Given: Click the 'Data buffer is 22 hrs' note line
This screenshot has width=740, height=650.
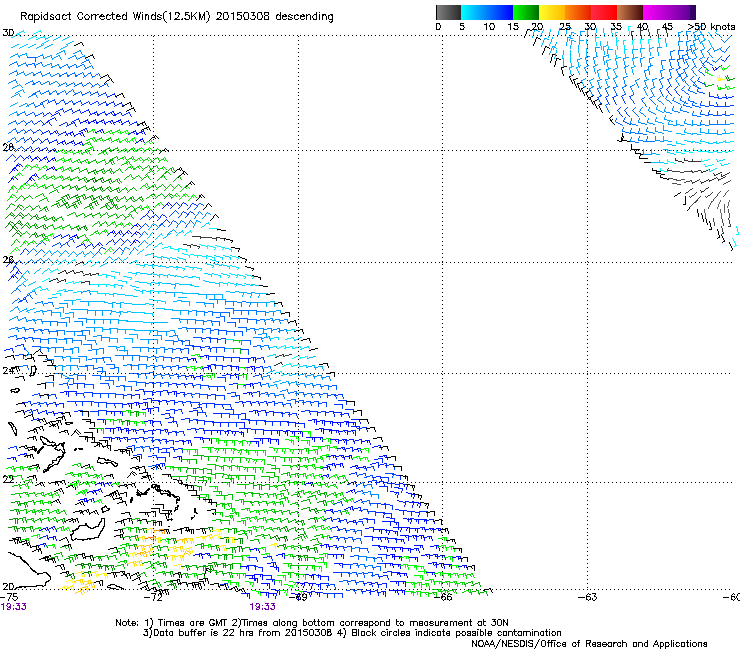Looking at the screenshot, I should [352, 633].
